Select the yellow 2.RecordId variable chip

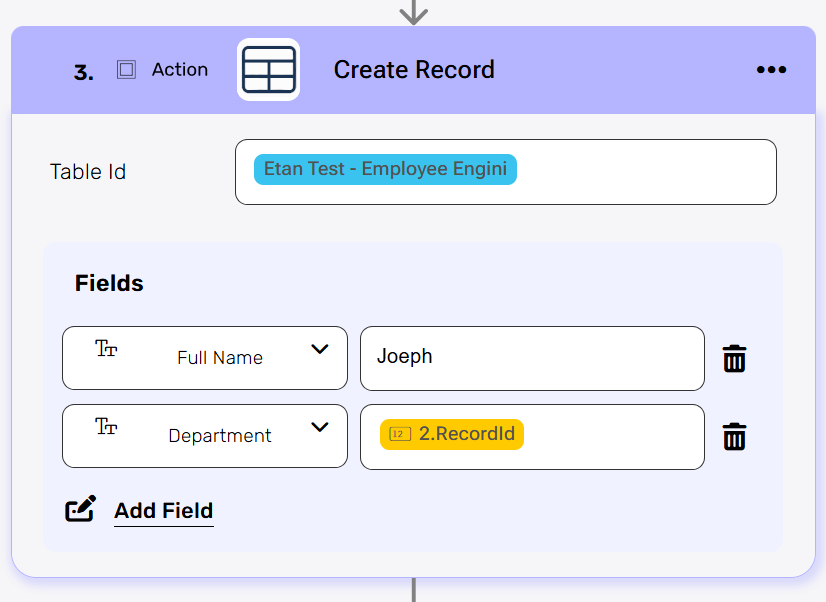[x=452, y=434]
